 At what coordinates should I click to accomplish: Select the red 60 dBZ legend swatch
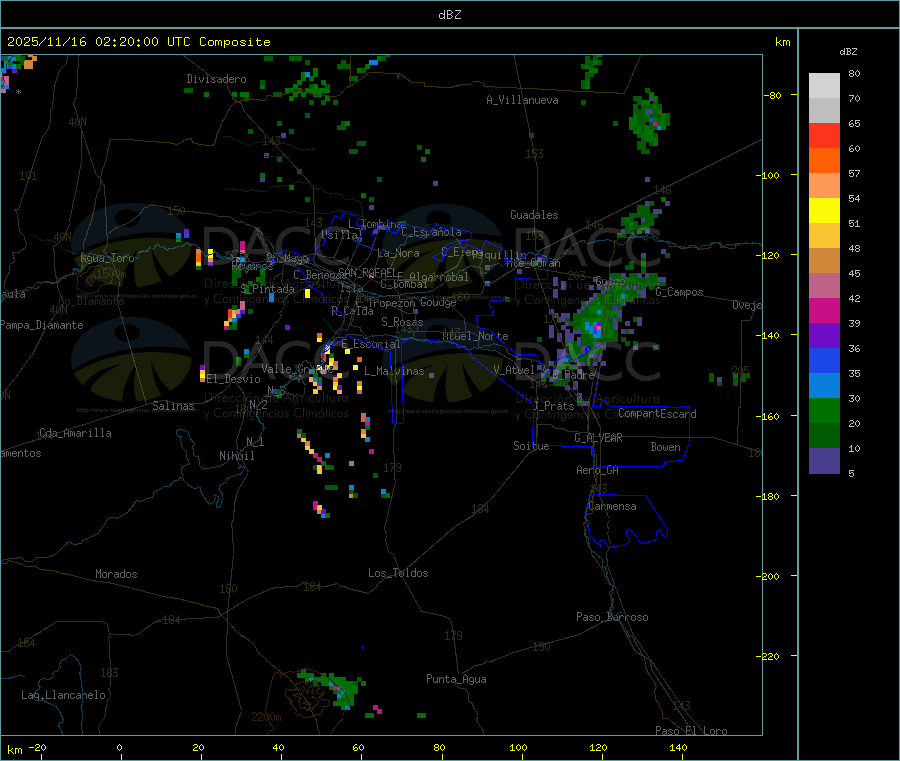point(824,135)
